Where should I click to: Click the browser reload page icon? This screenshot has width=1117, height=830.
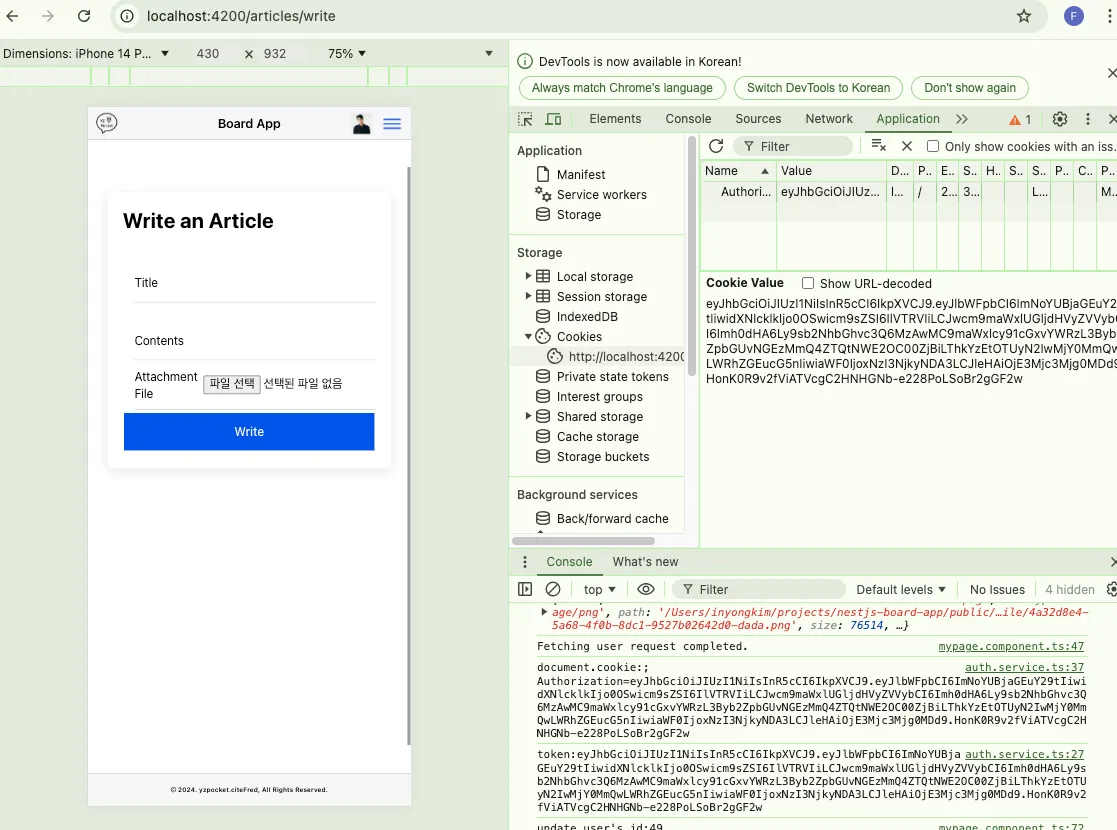[84, 16]
